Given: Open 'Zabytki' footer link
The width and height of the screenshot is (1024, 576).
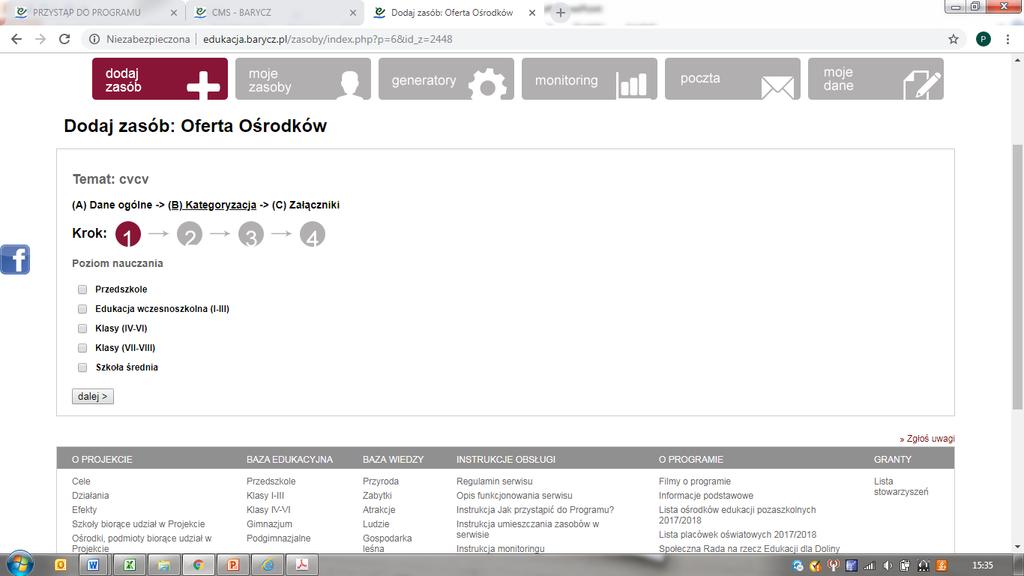Looking at the screenshot, I should click(x=377, y=496).
